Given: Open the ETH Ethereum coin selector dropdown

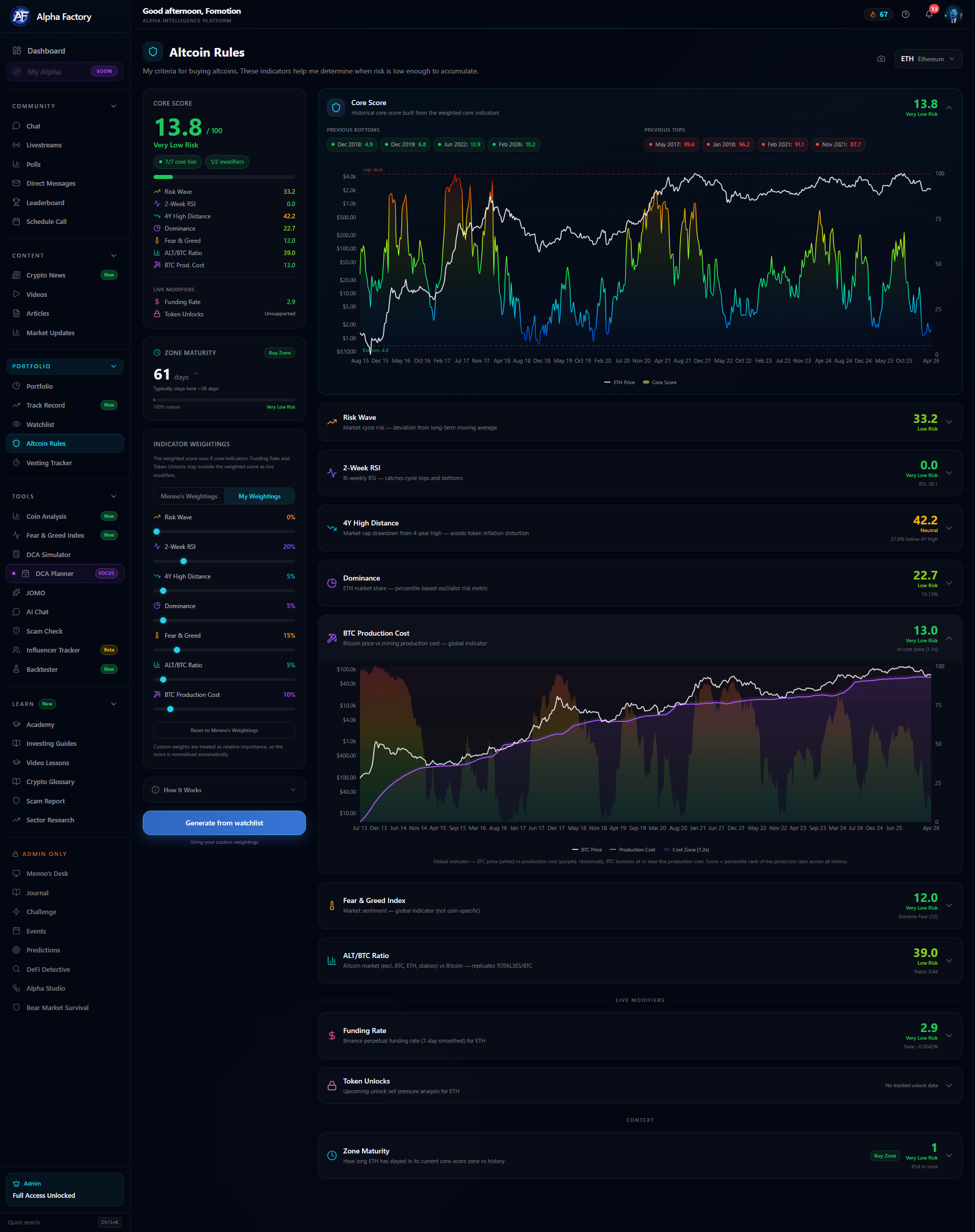Looking at the screenshot, I should pyautogui.click(x=928, y=58).
